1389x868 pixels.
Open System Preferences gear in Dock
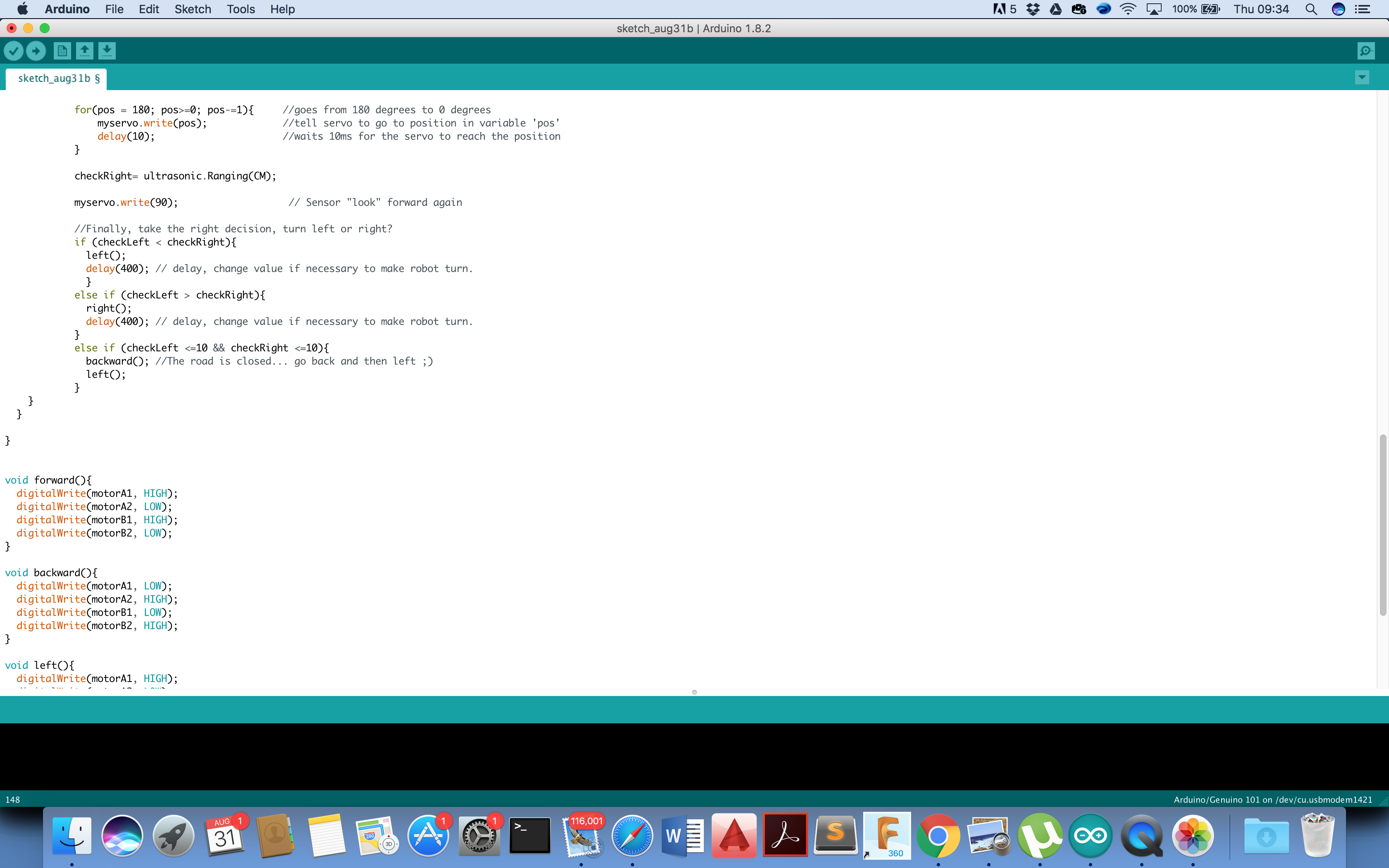[x=479, y=835]
